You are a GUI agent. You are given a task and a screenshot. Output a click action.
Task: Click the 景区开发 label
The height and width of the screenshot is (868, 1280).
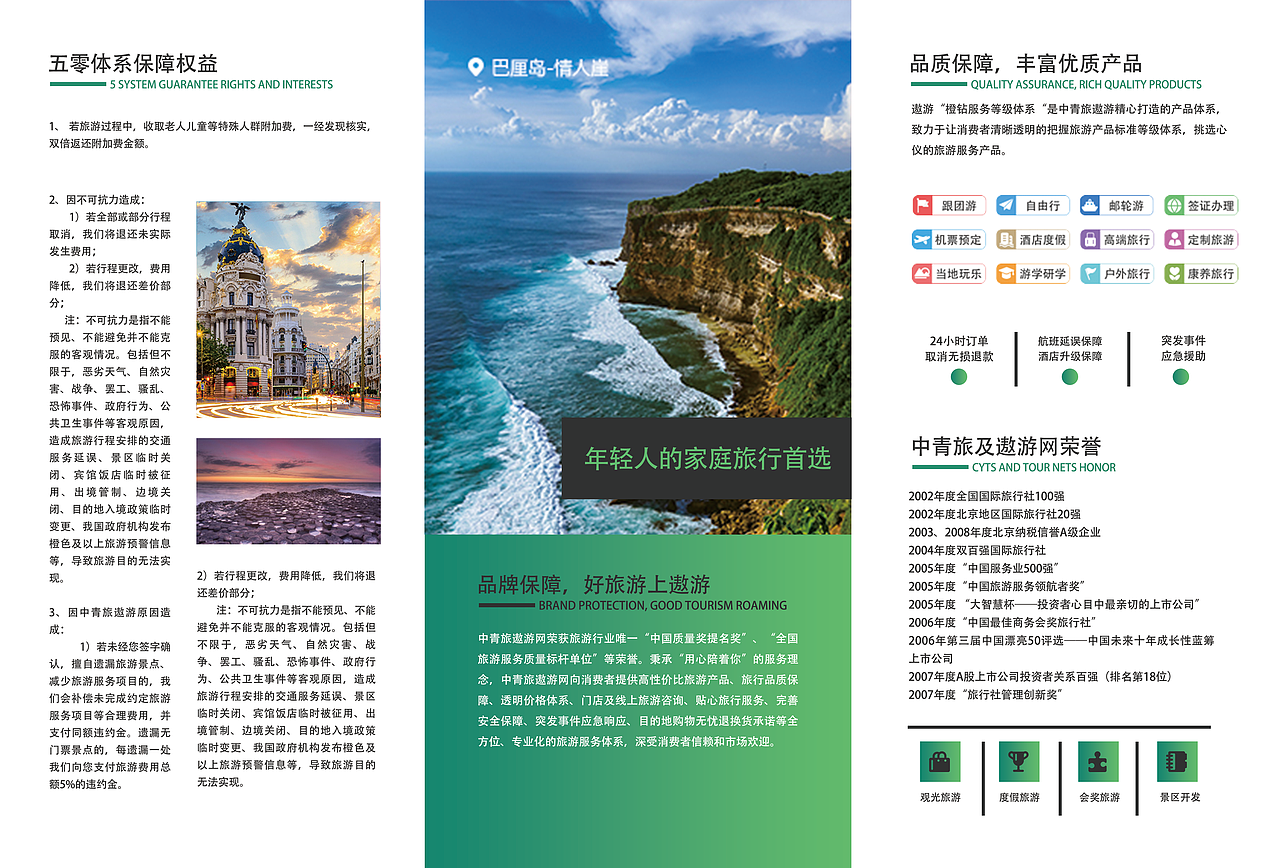tap(1179, 798)
